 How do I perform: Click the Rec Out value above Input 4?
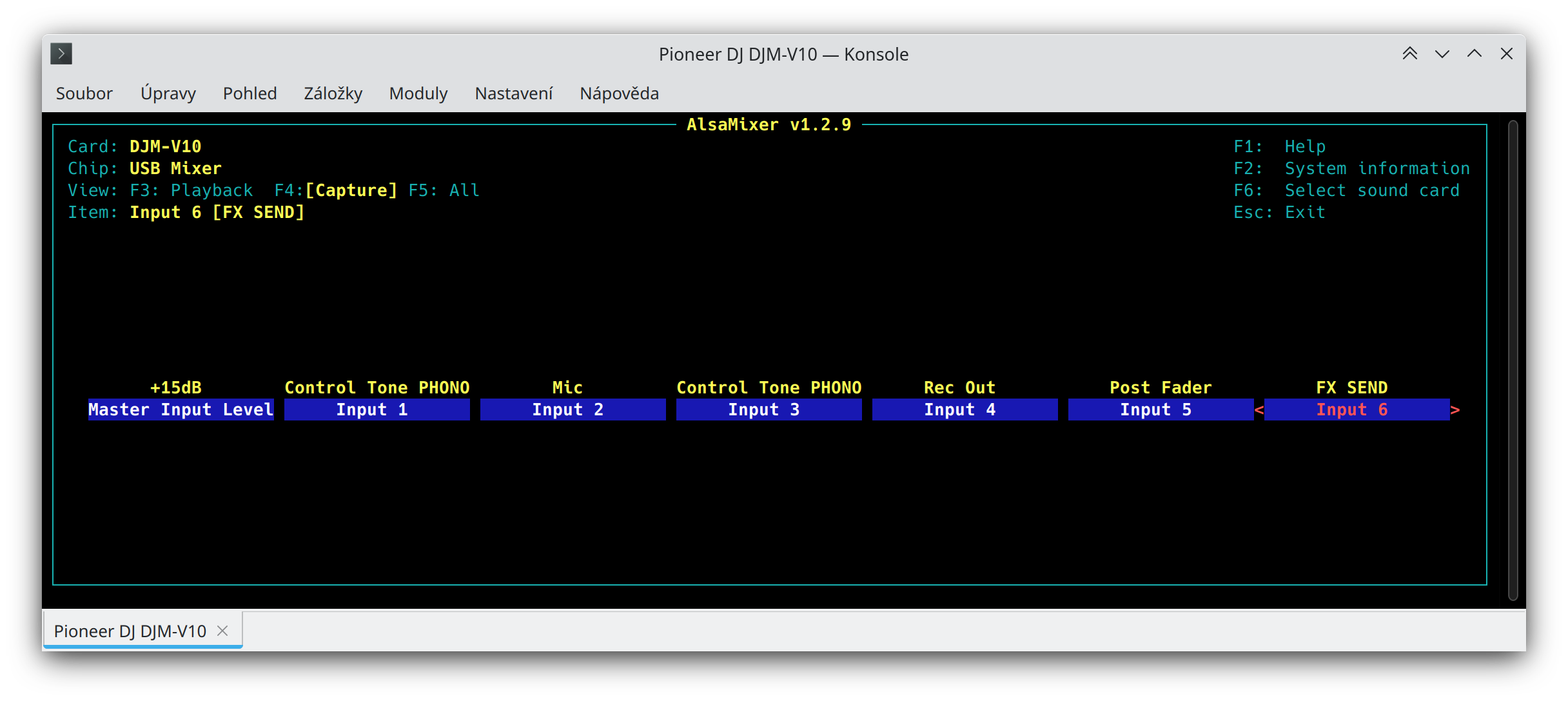960,388
